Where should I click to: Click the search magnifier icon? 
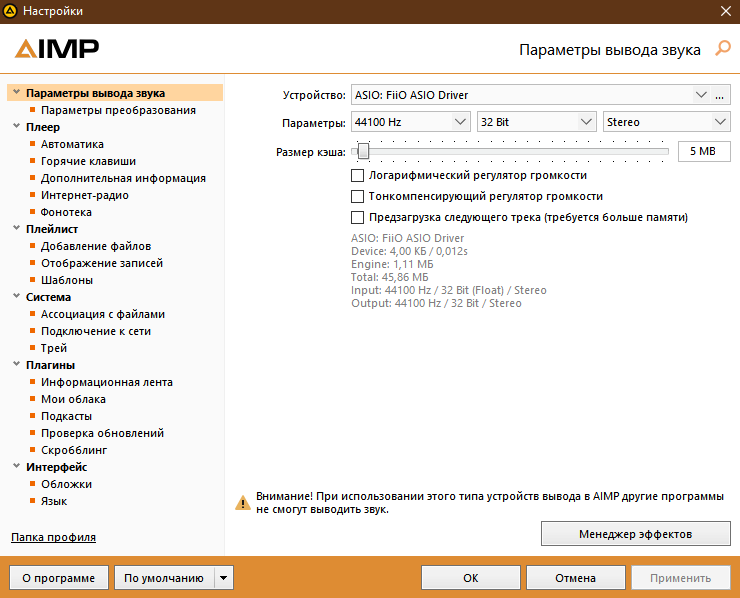coord(723,48)
